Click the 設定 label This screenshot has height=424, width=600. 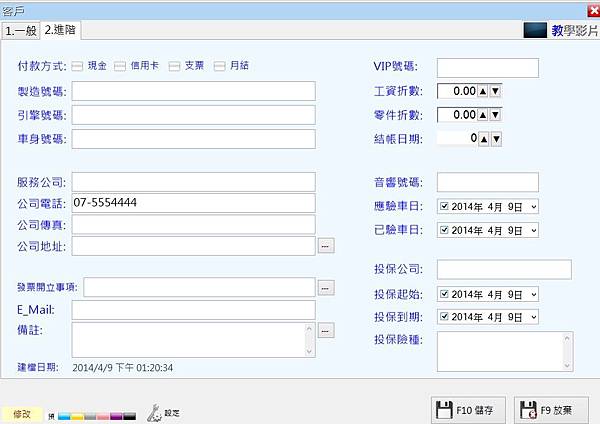tap(172, 413)
